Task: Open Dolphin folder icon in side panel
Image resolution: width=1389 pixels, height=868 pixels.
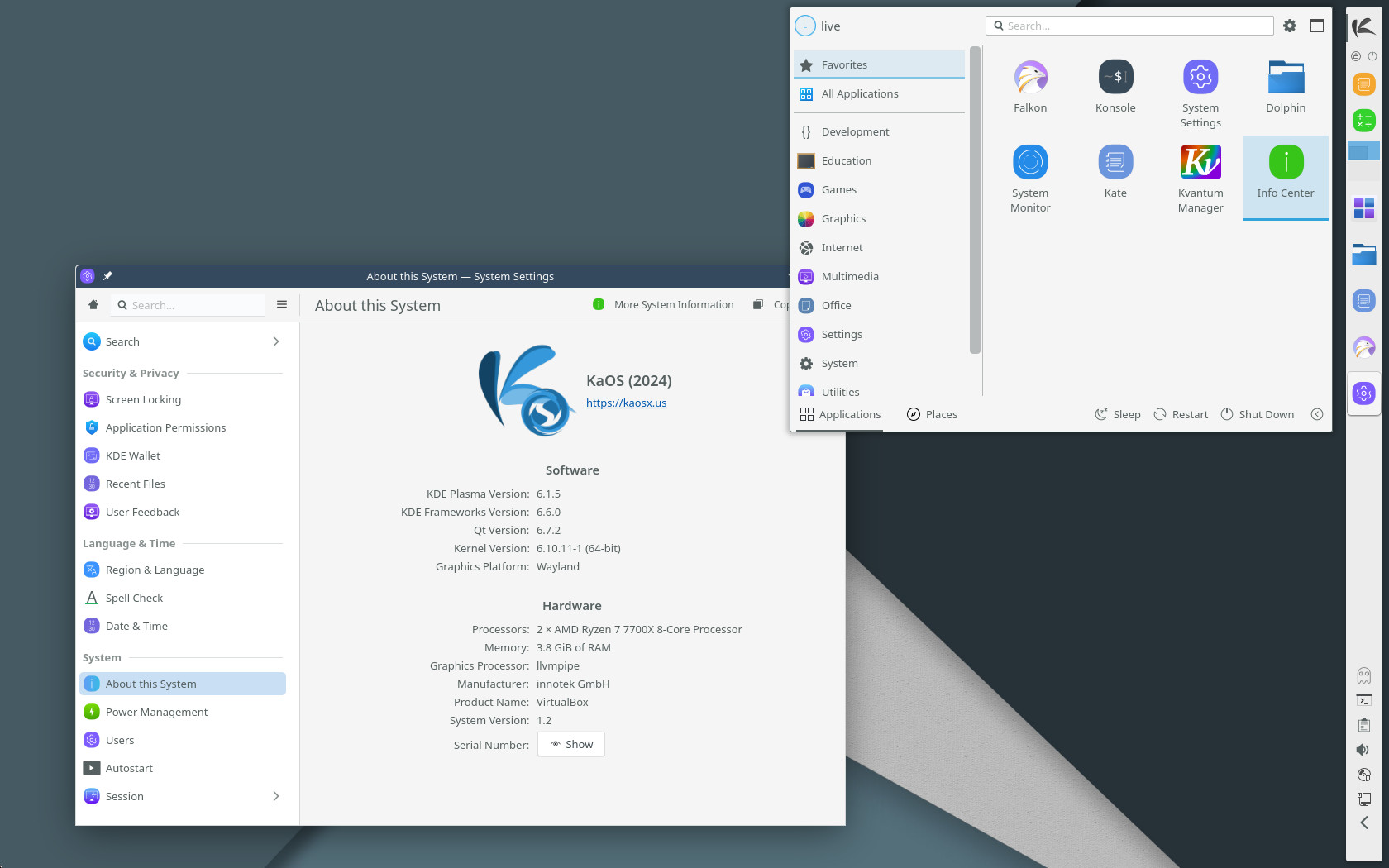Action: [x=1364, y=255]
